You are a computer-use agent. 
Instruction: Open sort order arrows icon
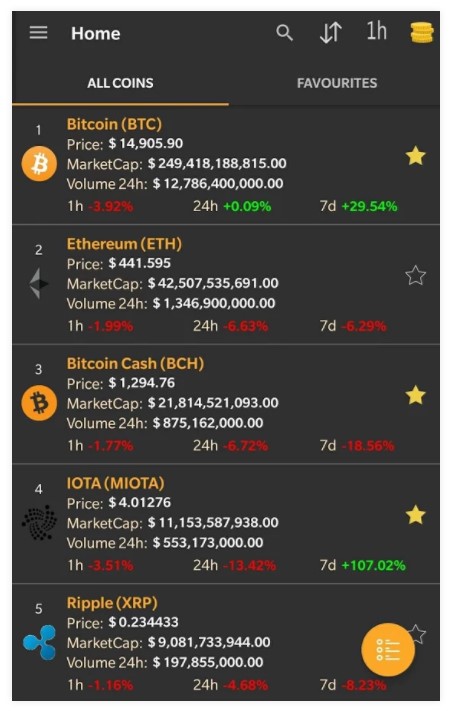[331, 33]
